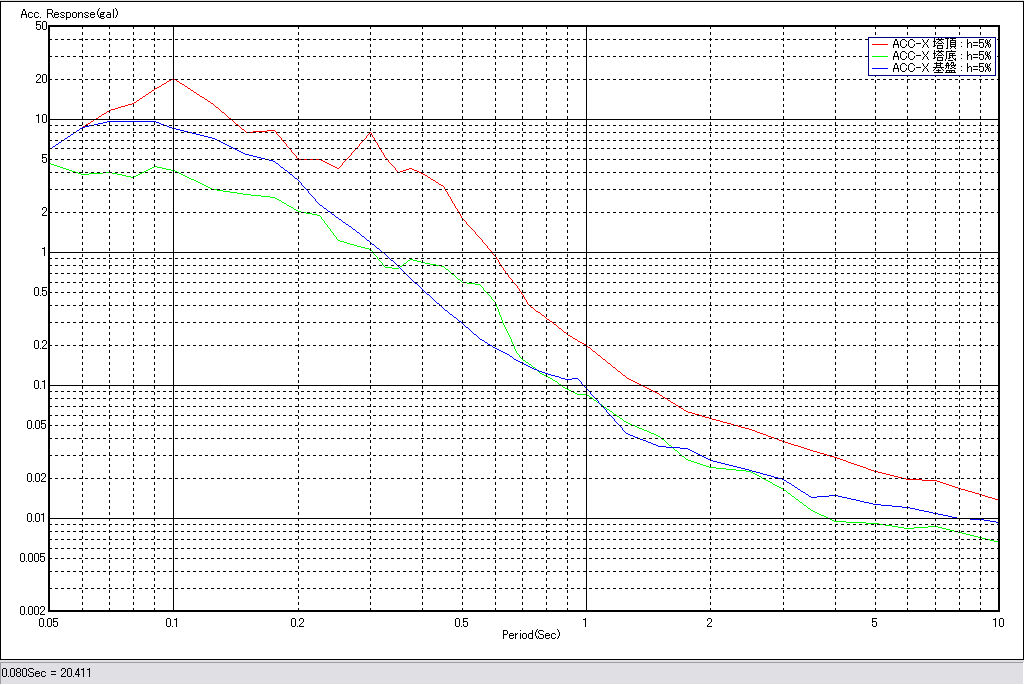Click the red line swatch in the legend
Viewport: 1024px width, 685px height.
(x=880, y=44)
